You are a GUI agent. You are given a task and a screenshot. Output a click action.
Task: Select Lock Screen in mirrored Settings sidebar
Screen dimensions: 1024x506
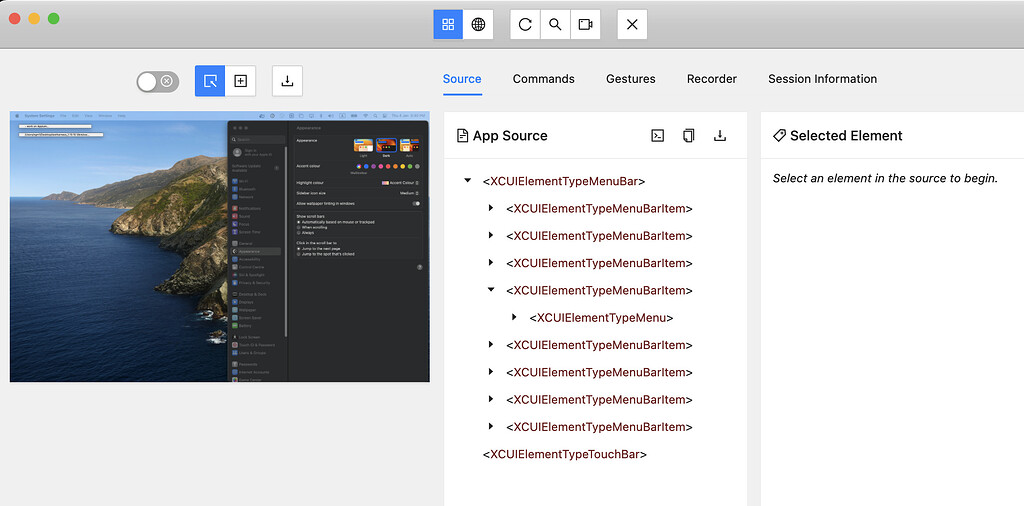246,337
